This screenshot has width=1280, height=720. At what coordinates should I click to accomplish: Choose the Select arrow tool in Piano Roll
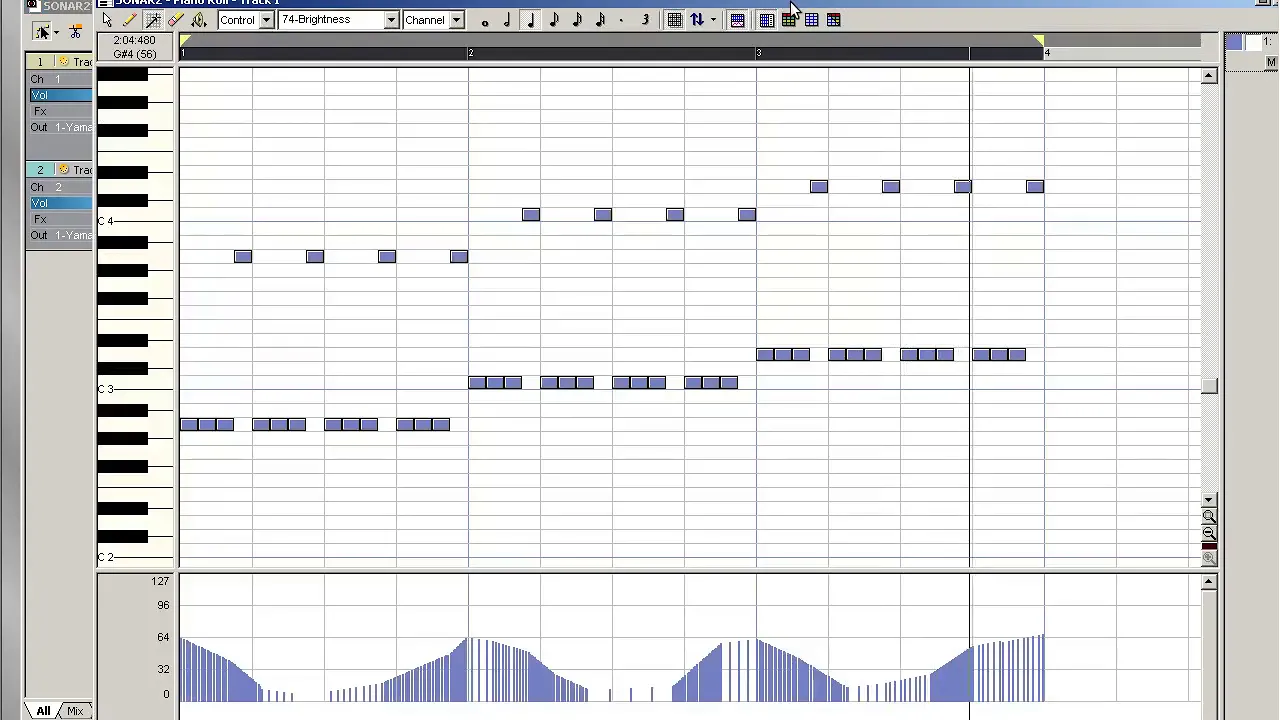(107, 20)
